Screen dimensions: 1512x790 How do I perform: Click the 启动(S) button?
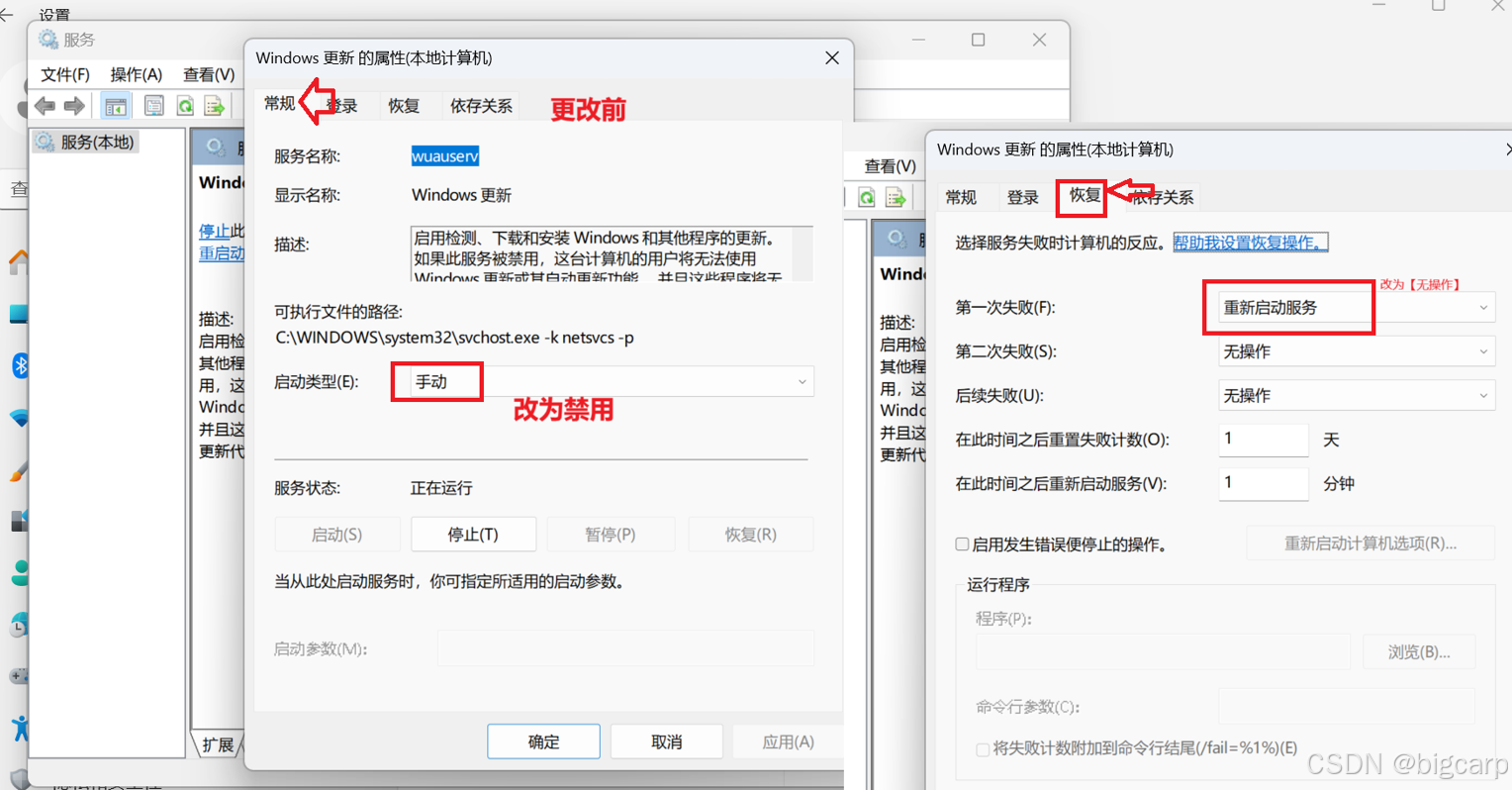click(336, 535)
